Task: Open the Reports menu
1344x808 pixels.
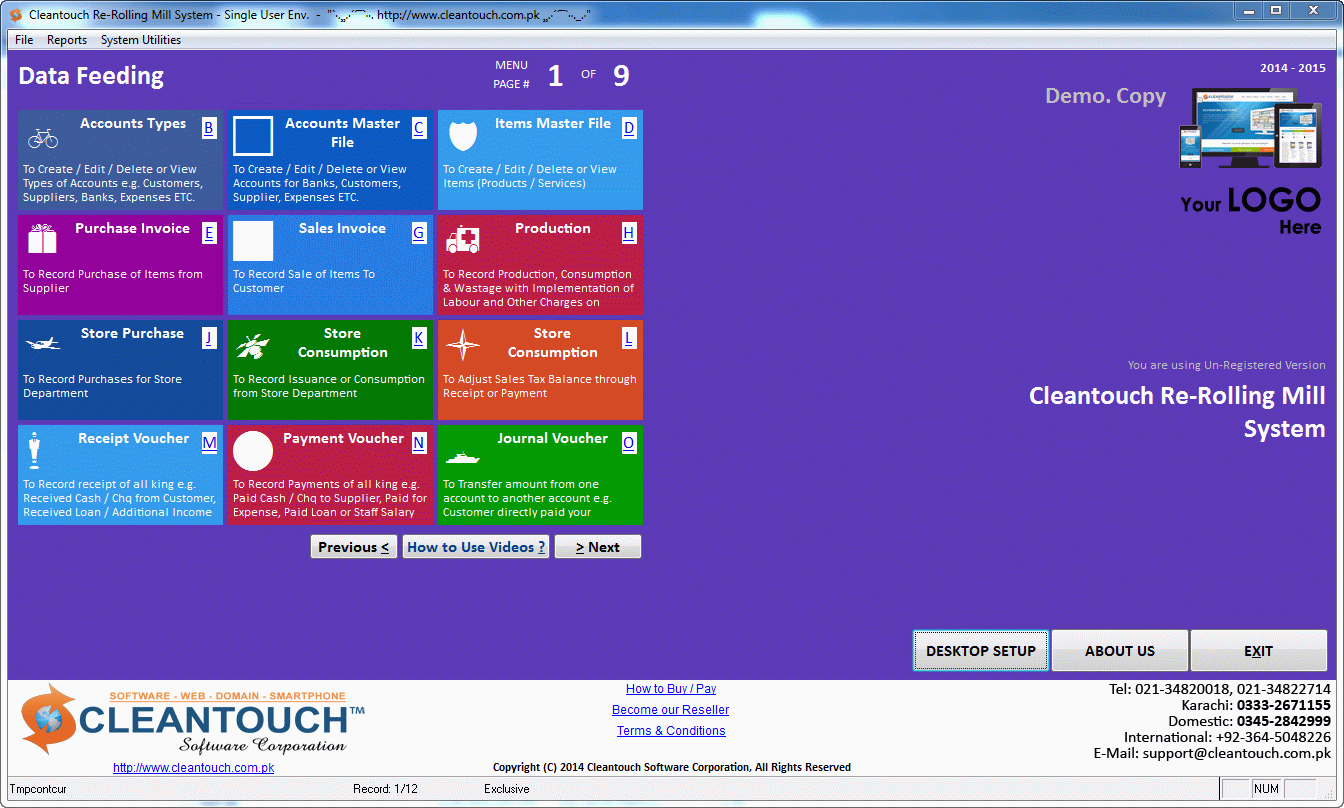Action: click(x=67, y=40)
